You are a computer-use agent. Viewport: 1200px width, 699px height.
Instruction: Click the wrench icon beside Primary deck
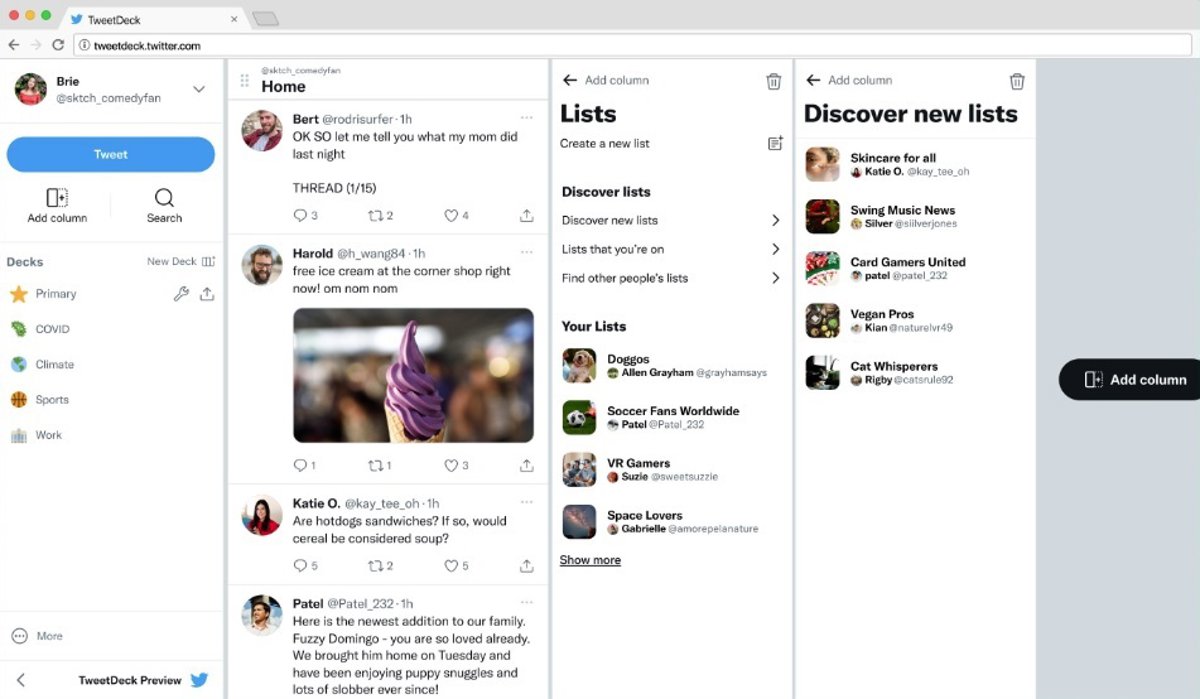181,294
